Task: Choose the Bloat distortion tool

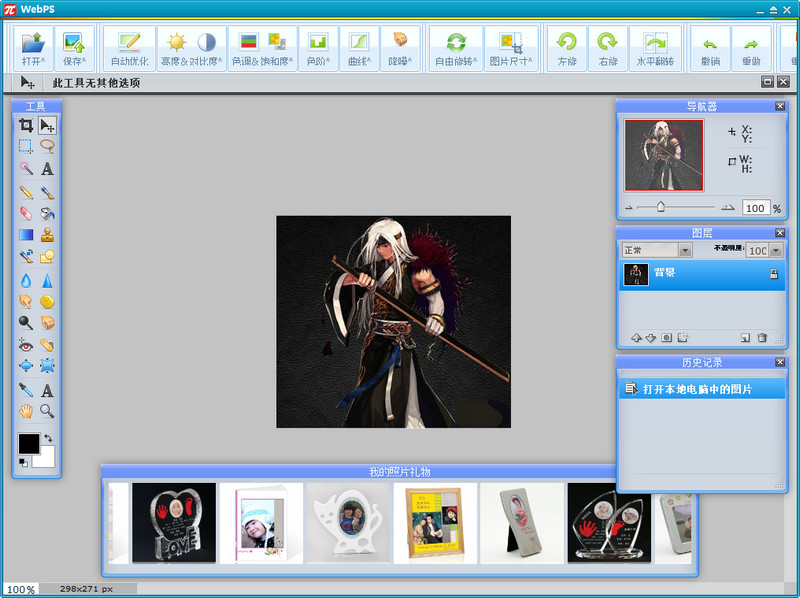Action: 26,365
